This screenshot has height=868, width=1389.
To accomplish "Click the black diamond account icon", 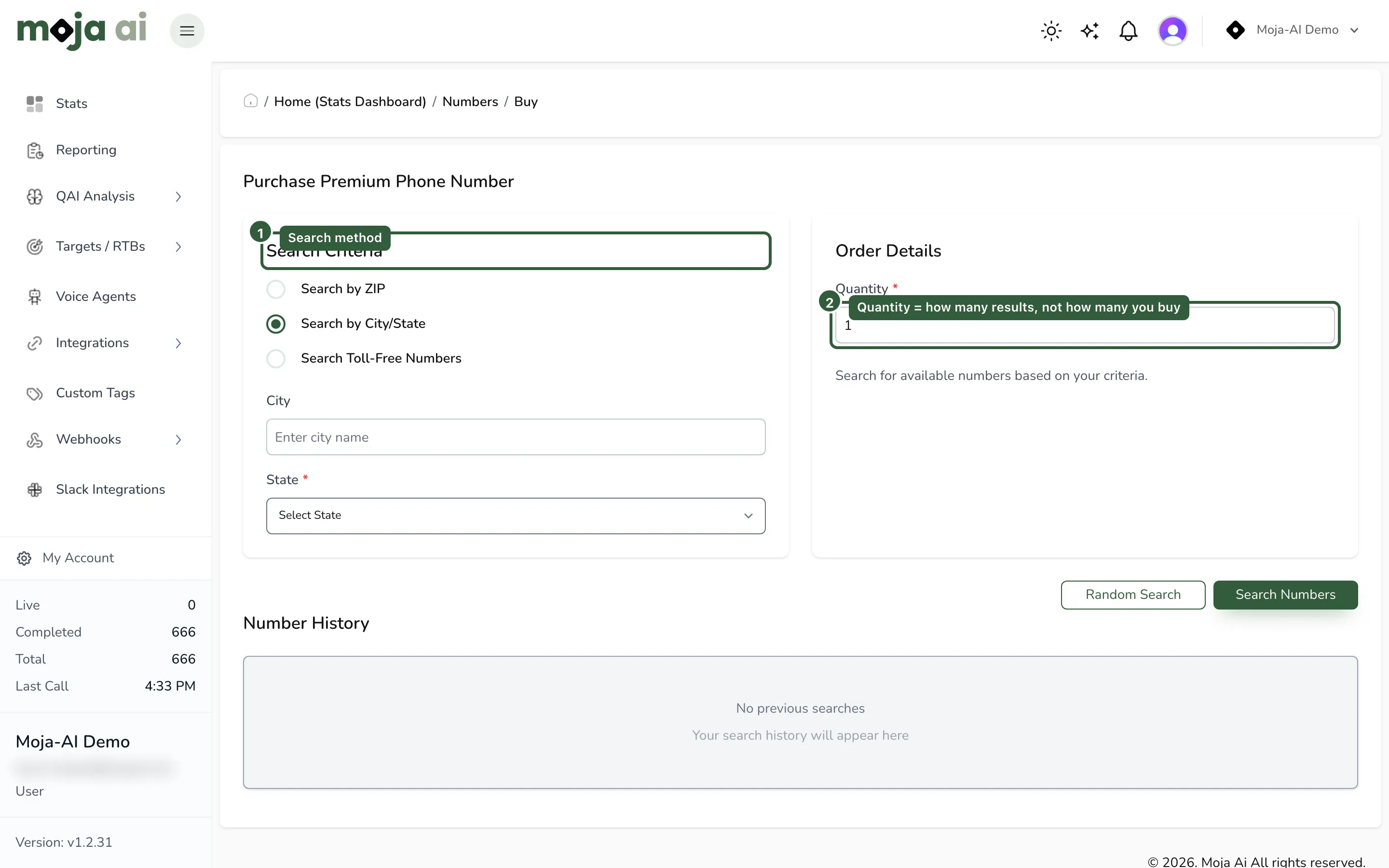I will 1235,30.
